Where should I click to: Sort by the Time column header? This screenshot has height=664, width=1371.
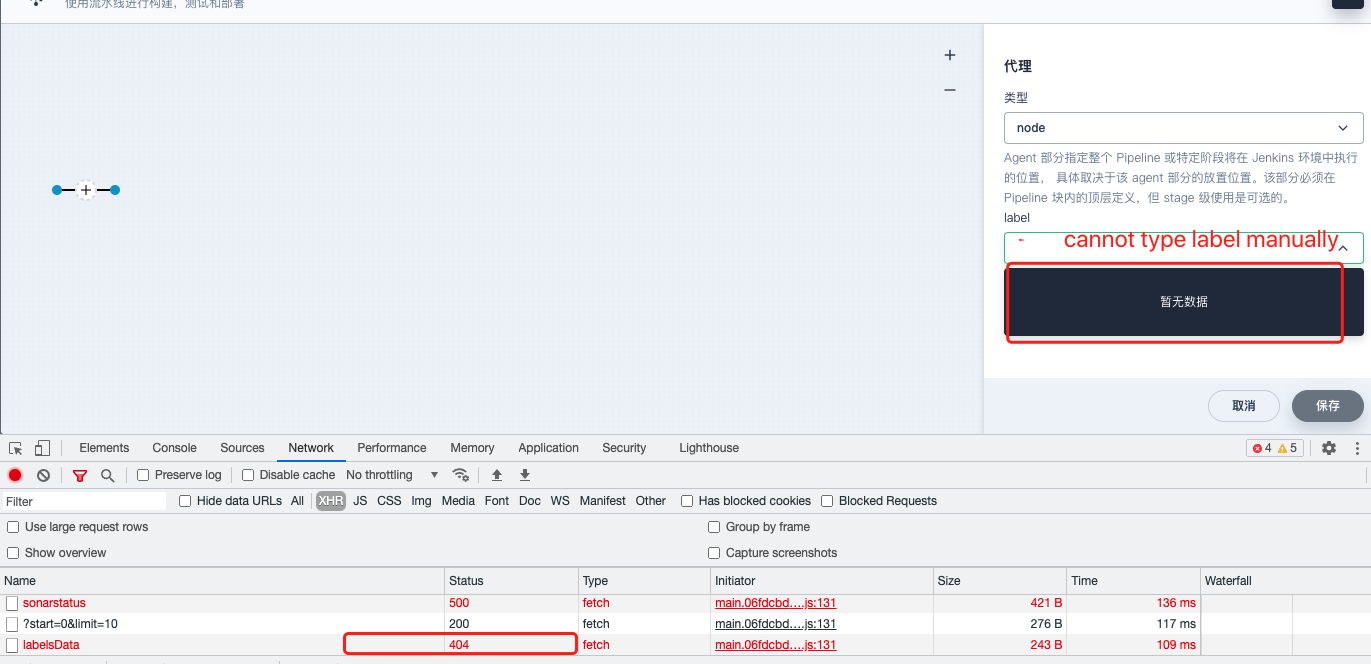click(1133, 581)
